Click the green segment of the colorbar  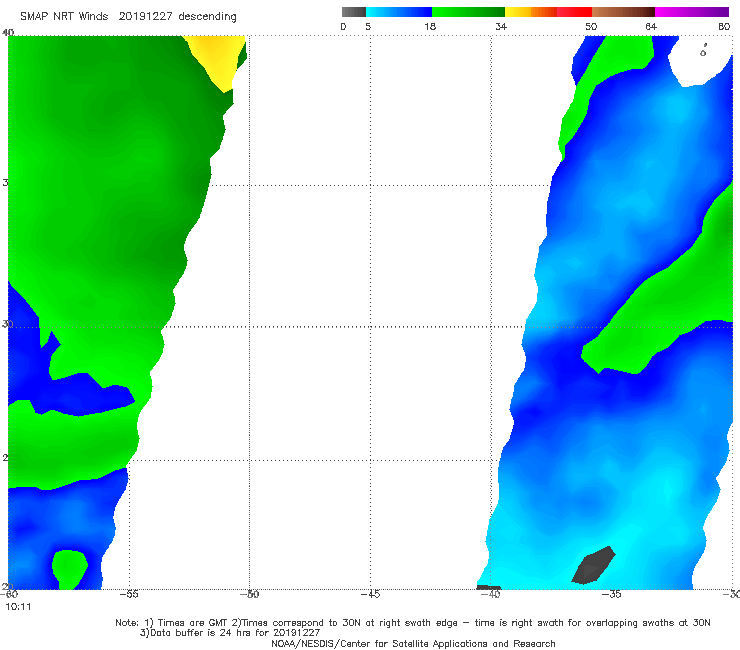point(468,12)
